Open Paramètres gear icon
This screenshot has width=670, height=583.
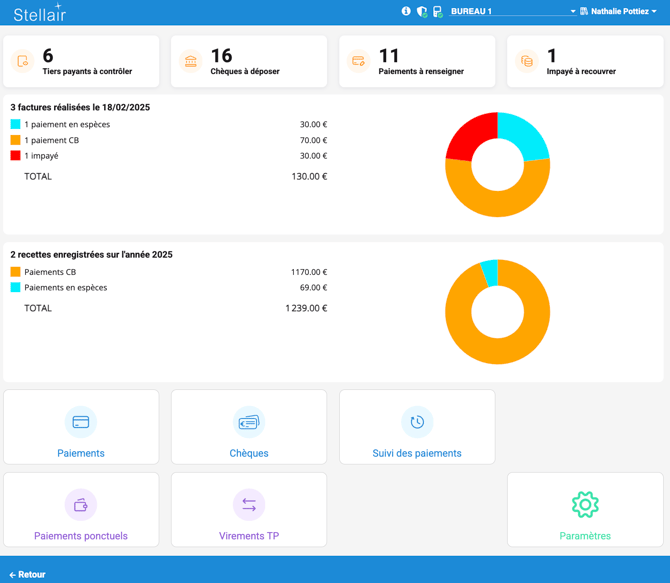585,505
